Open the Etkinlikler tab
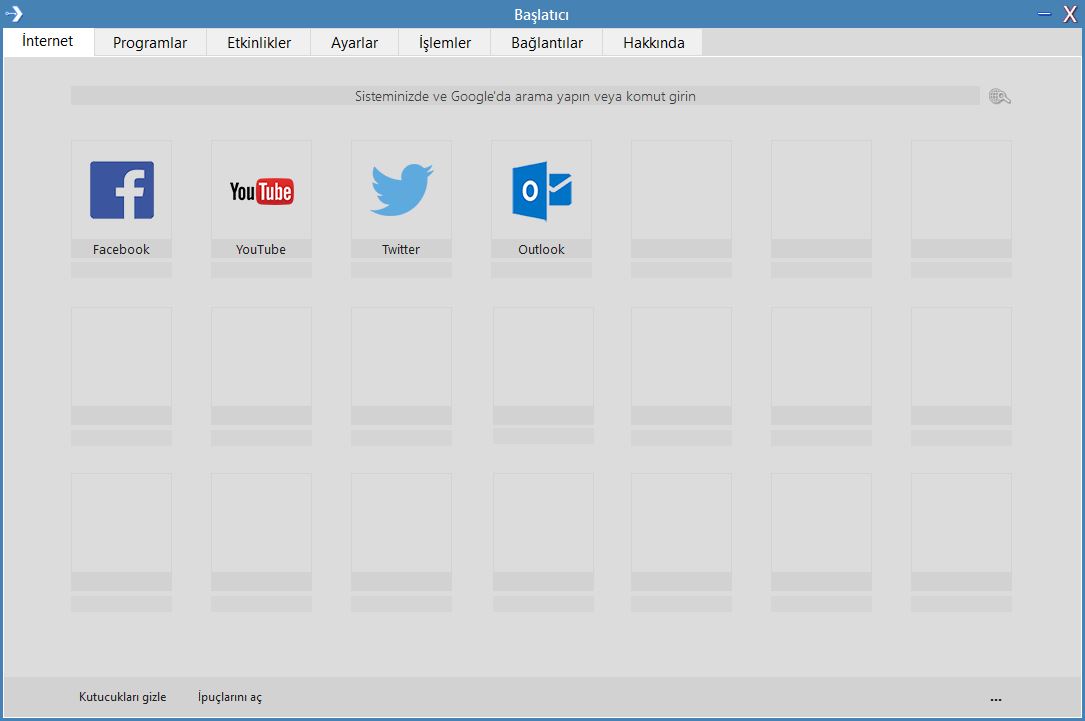 [259, 43]
